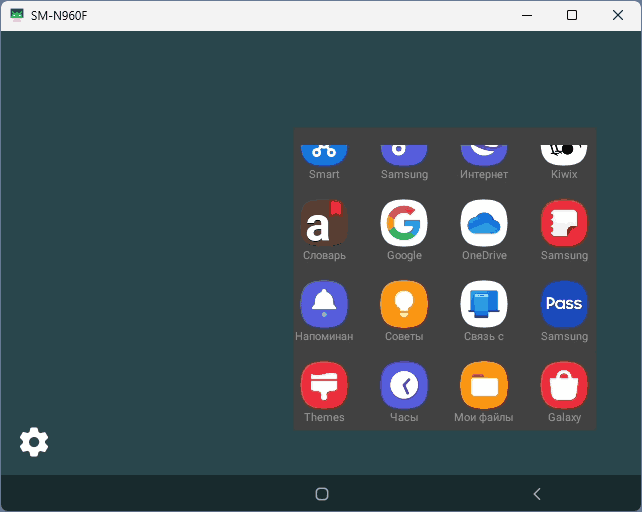Viewport: 642px width, 512px height.
Task: Click the Словарь label text
Action: tap(324, 255)
